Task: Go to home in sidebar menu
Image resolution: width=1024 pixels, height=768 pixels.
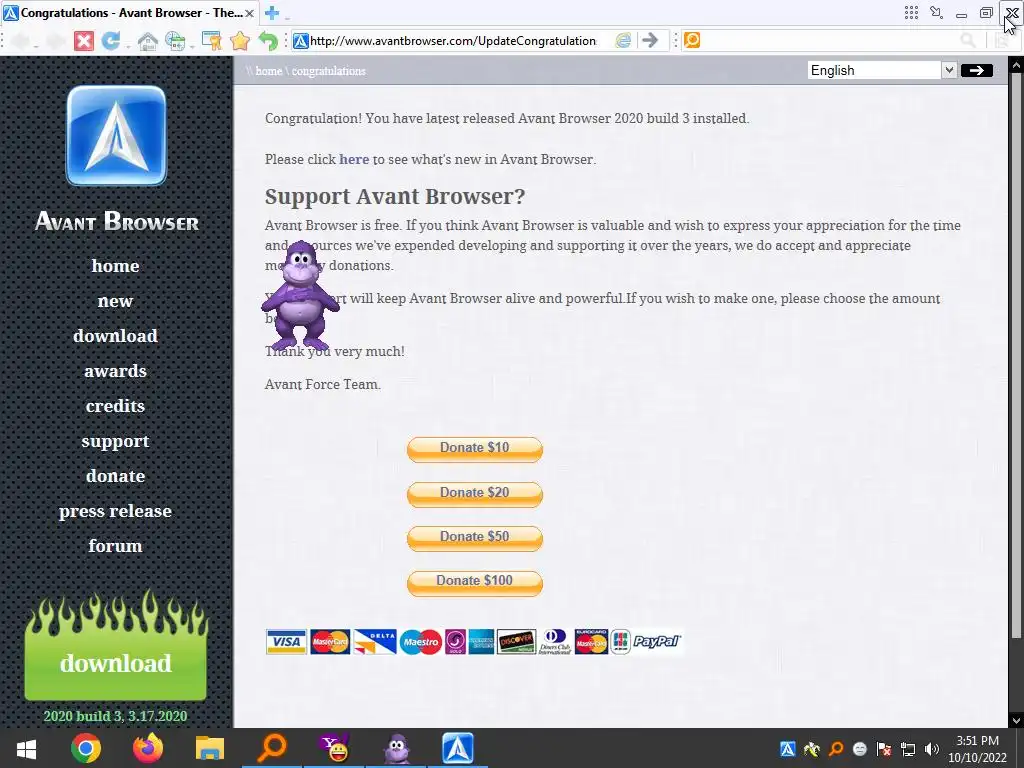Action: pyautogui.click(x=115, y=266)
